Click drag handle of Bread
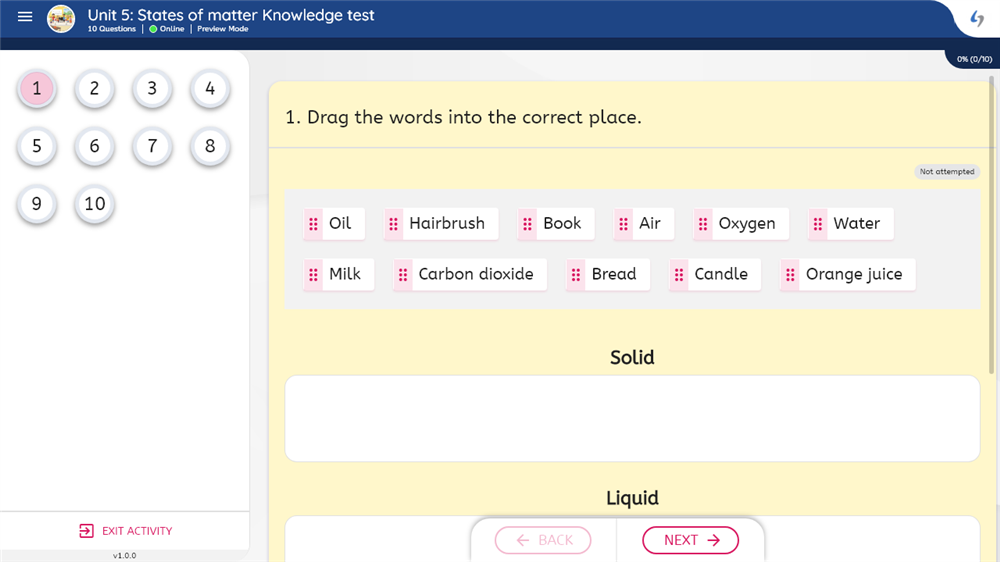The image size is (1000, 562). tap(576, 275)
